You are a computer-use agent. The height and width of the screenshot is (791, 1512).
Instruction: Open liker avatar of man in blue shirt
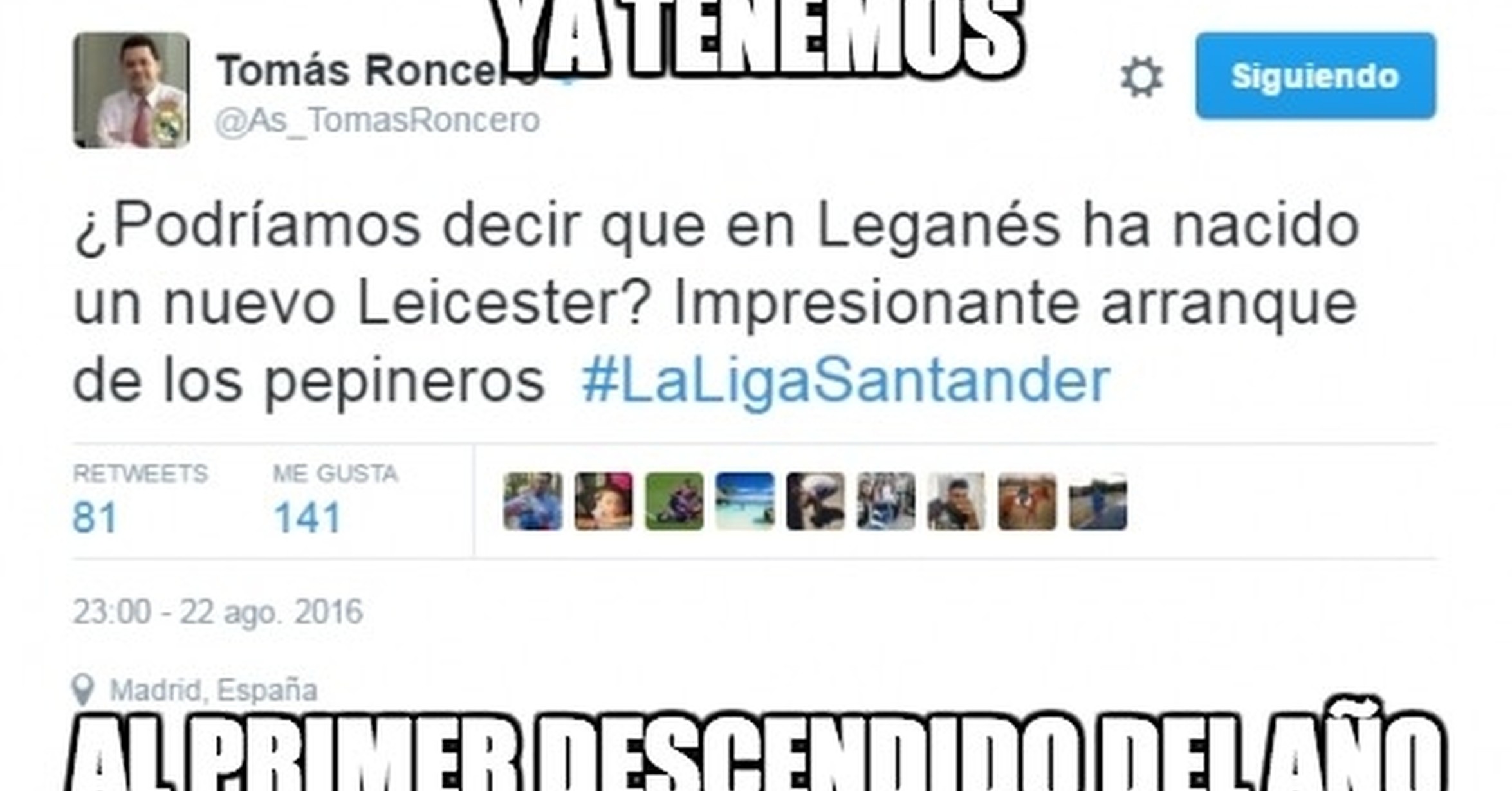pos(533,501)
